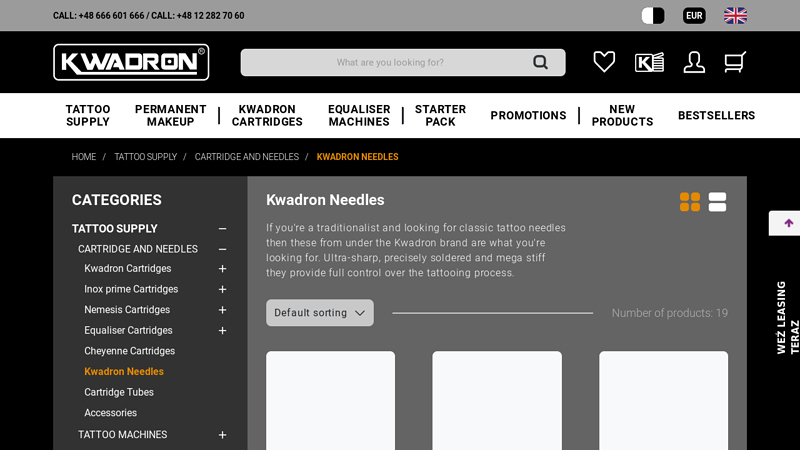
Task: Switch to list view layout
Action: pos(717,202)
